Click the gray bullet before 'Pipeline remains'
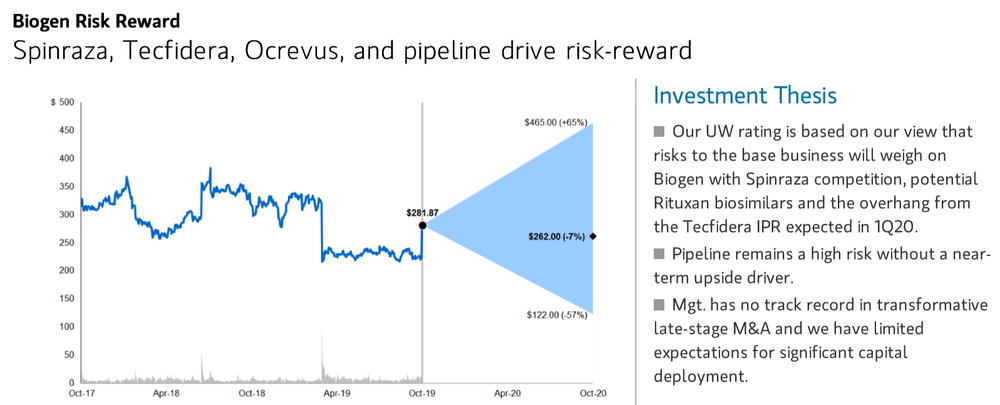 coord(659,254)
